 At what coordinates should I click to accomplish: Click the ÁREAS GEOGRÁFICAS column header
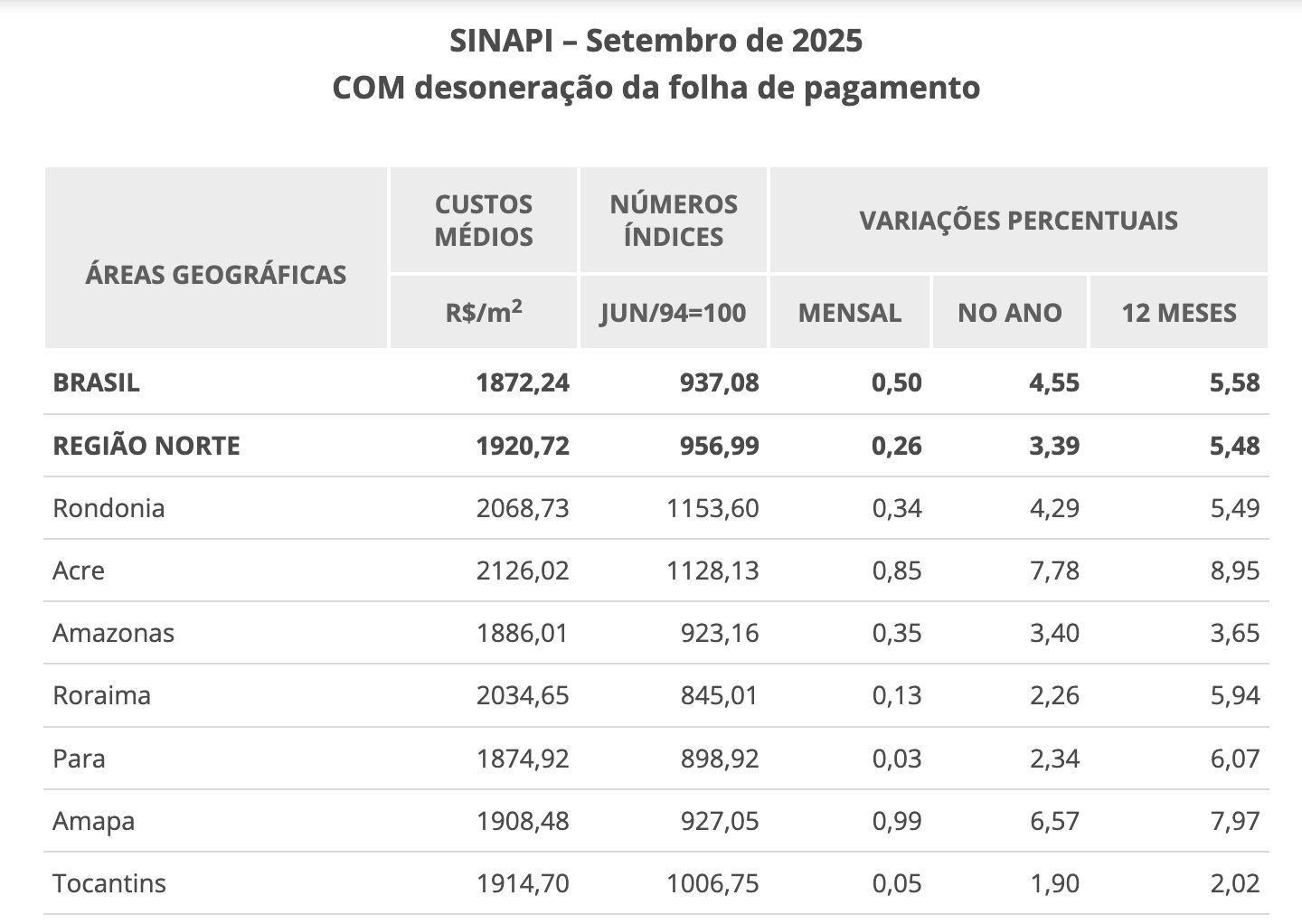216,274
